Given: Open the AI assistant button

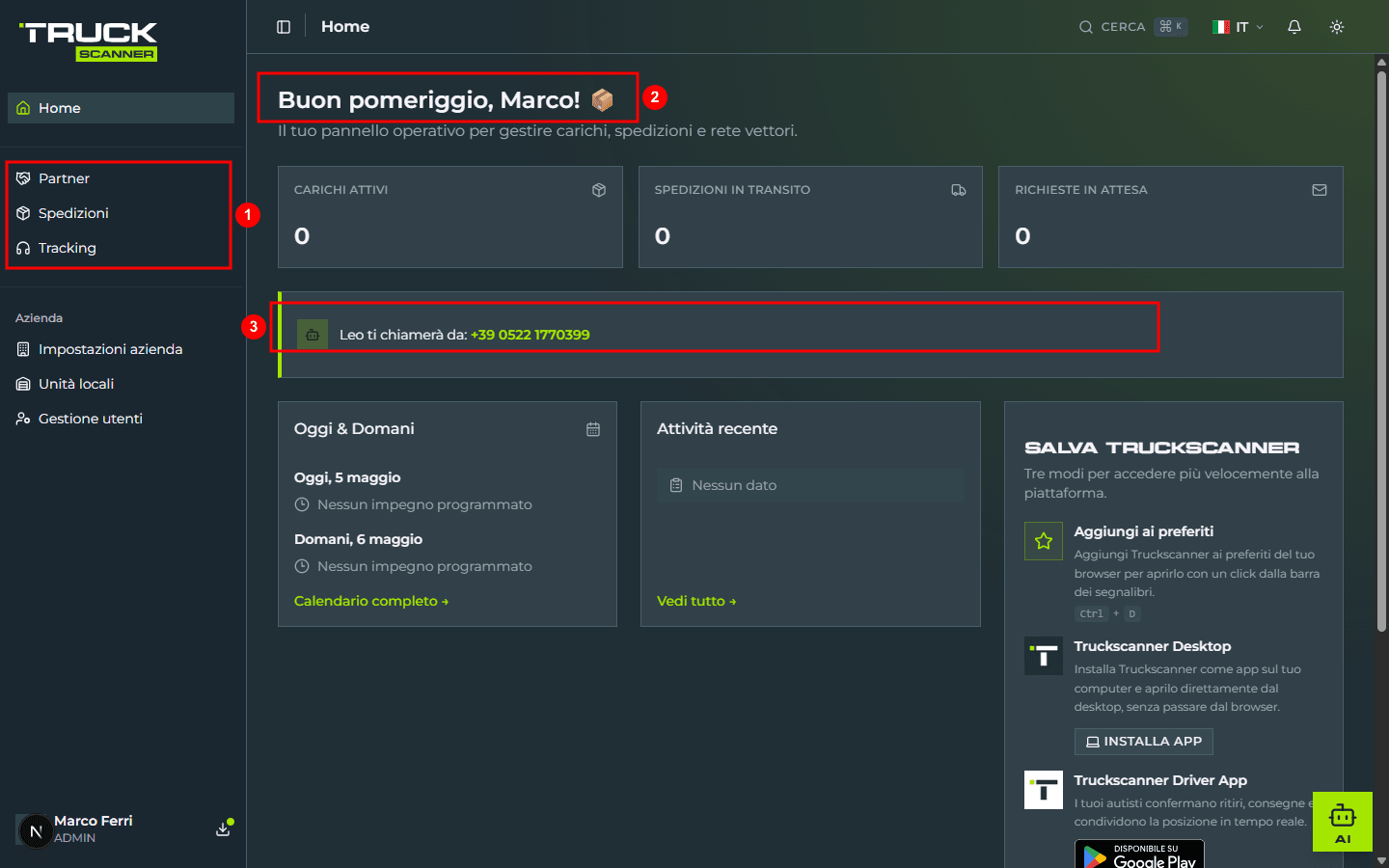Looking at the screenshot, I should tap(1343, 822).
